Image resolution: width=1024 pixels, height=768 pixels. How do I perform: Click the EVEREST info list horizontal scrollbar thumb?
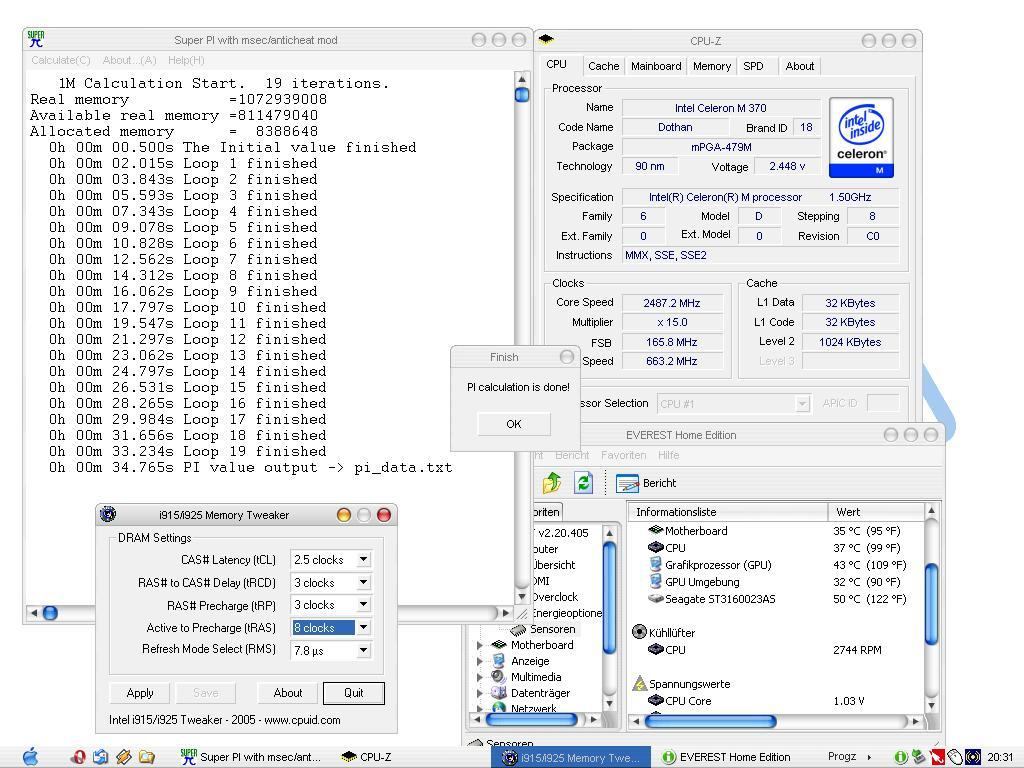click(711, 721)
